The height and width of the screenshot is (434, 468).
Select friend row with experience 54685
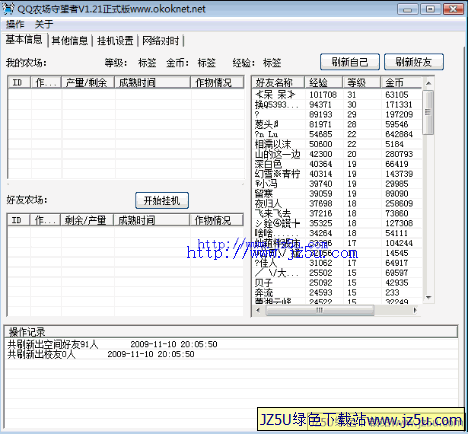[x=337, y=134]
